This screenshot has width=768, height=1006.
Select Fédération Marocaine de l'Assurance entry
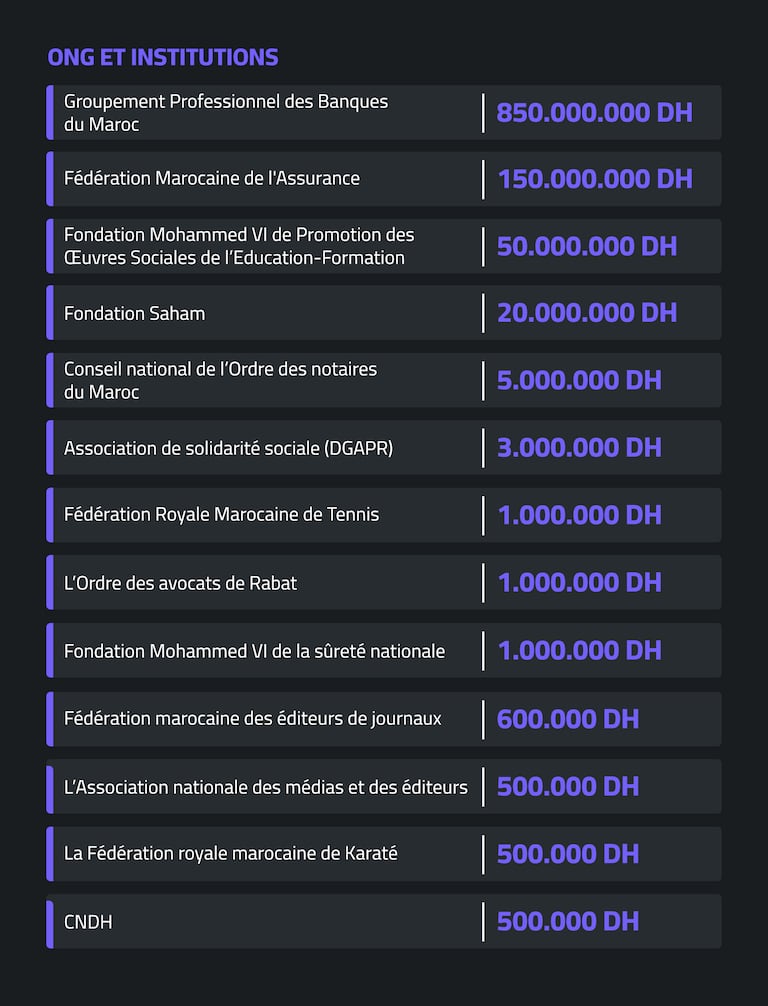(x=212, y=179)
